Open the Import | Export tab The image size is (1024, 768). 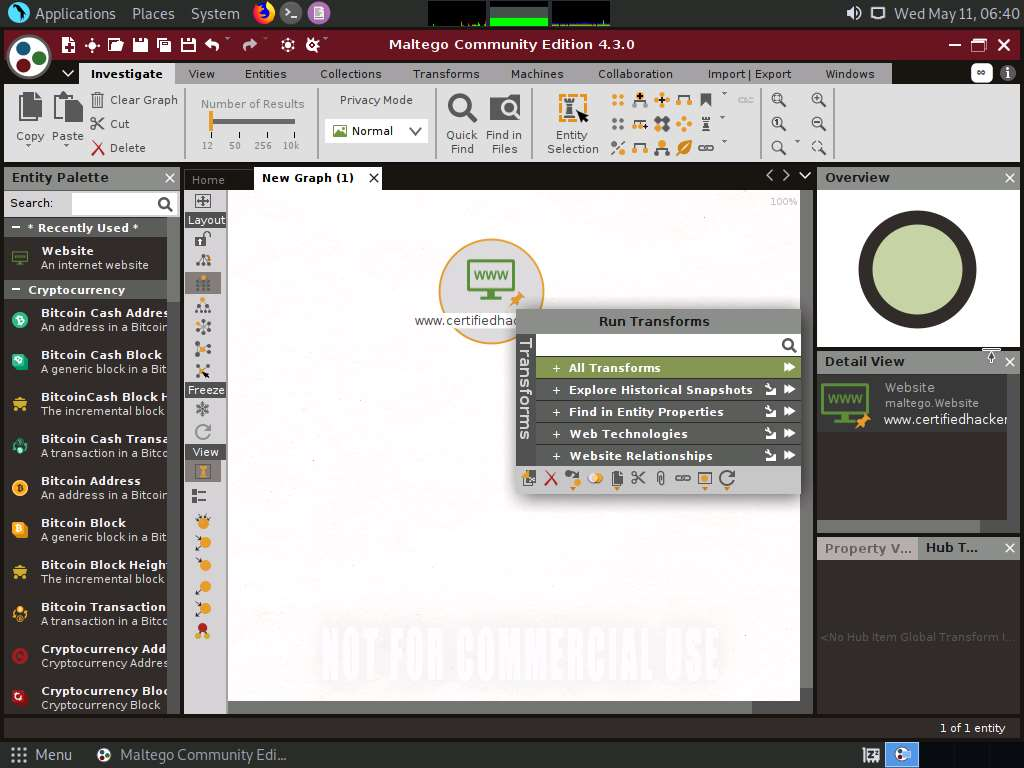pyautogui.click(x=750, y=74)
